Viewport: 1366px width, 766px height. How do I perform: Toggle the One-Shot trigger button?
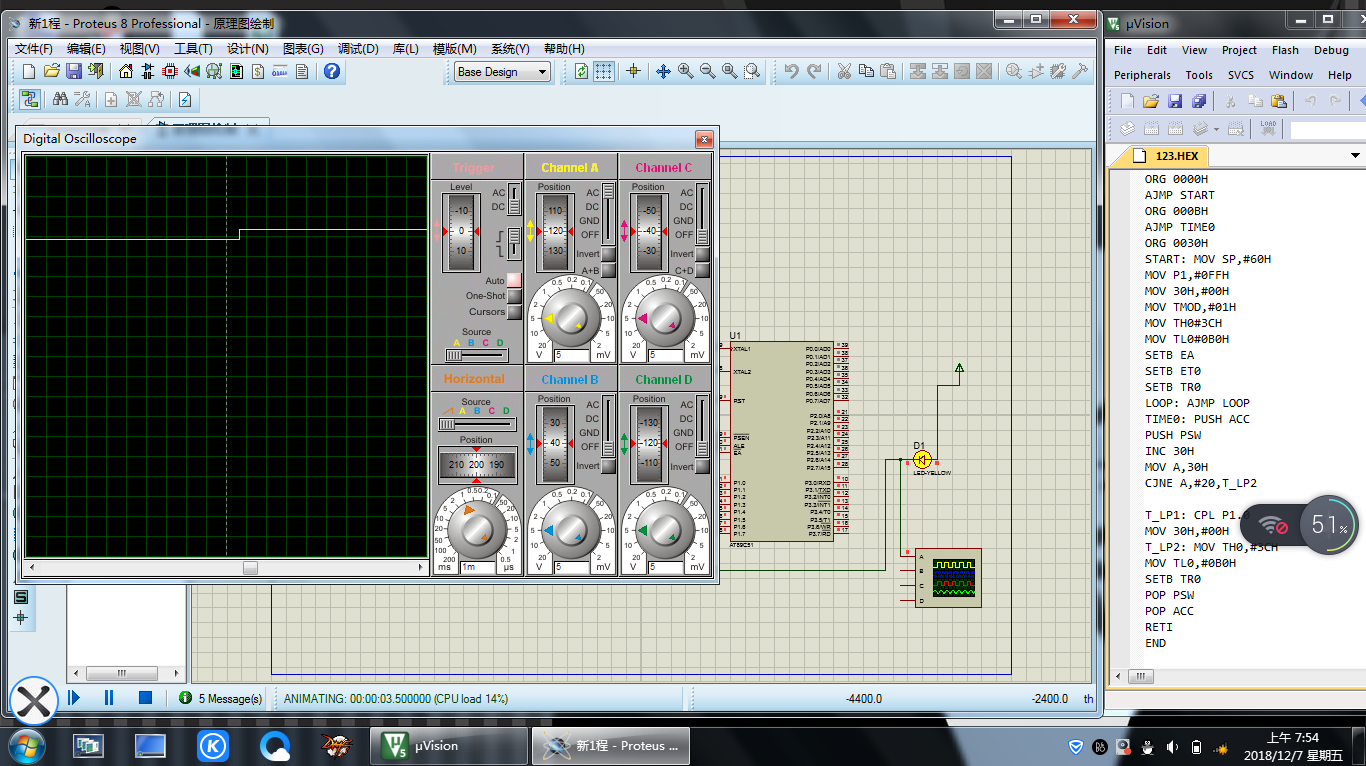pyautogui.click(x=514, y=296)
